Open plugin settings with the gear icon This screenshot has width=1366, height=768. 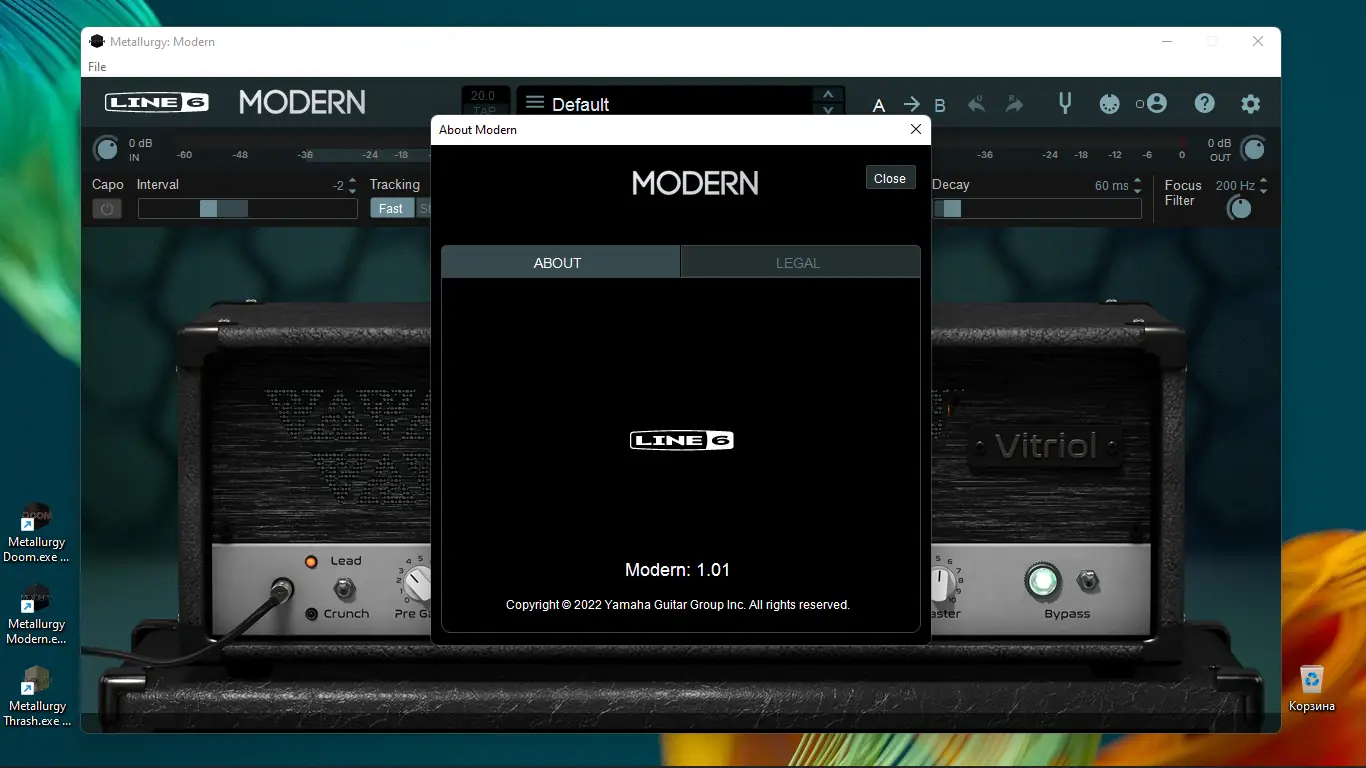coord(1251,104)
